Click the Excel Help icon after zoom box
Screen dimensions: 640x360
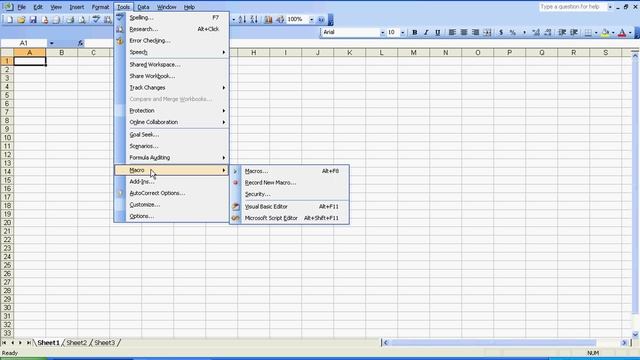coord(321,19)
